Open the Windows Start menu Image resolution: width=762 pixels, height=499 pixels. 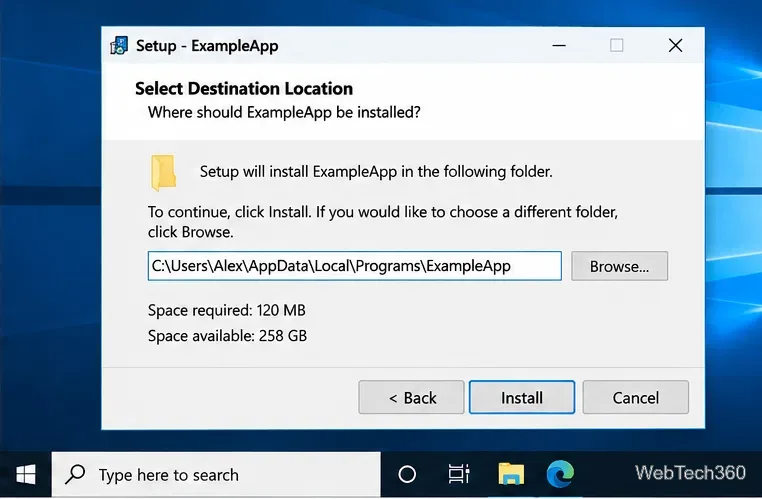(25, 474)
